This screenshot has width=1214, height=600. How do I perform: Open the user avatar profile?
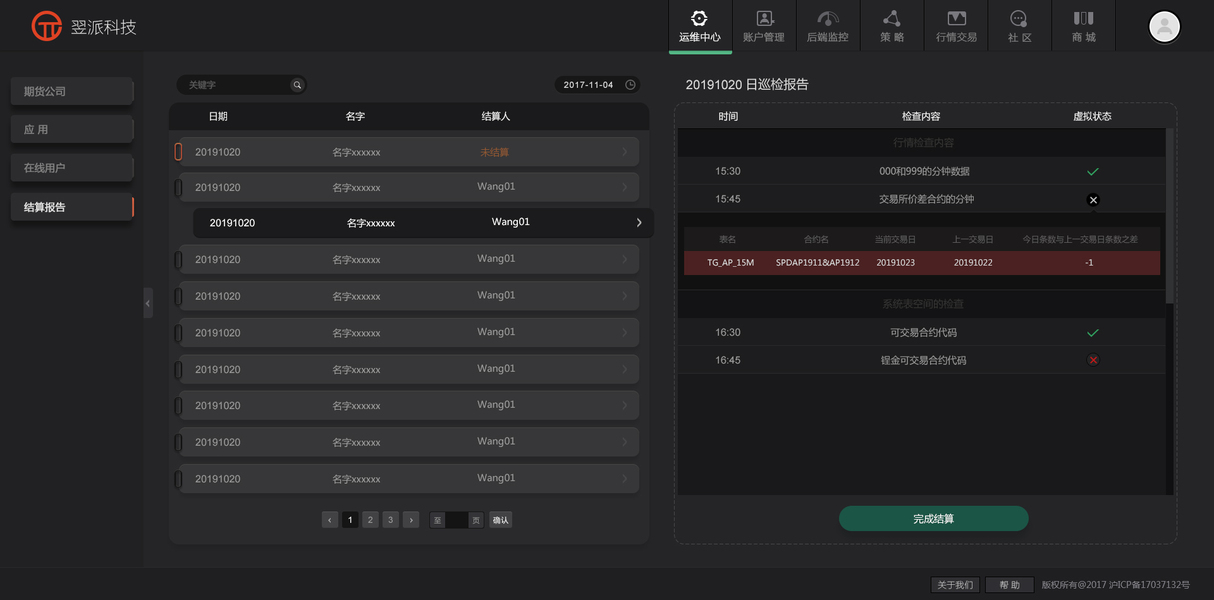point(1164,26)
